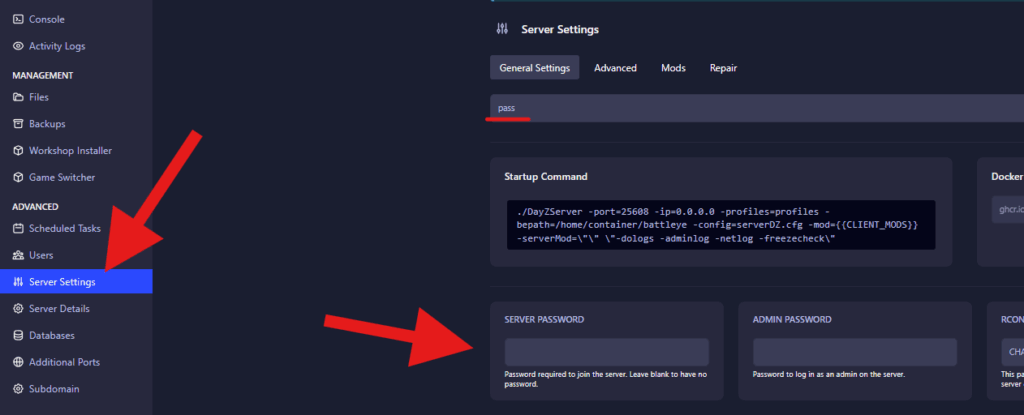Click the Console terminal icon
The width and height of the screenshot is (1024, 415).
tap(18, 19)
